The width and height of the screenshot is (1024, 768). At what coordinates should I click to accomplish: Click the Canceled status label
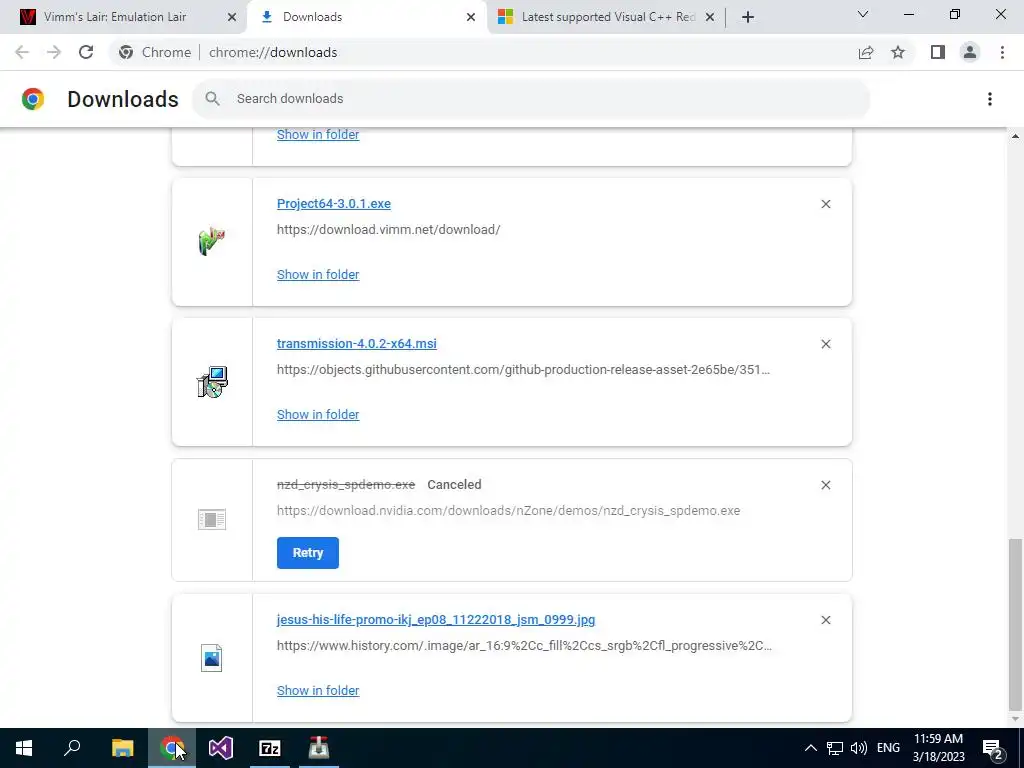point(455,485)
